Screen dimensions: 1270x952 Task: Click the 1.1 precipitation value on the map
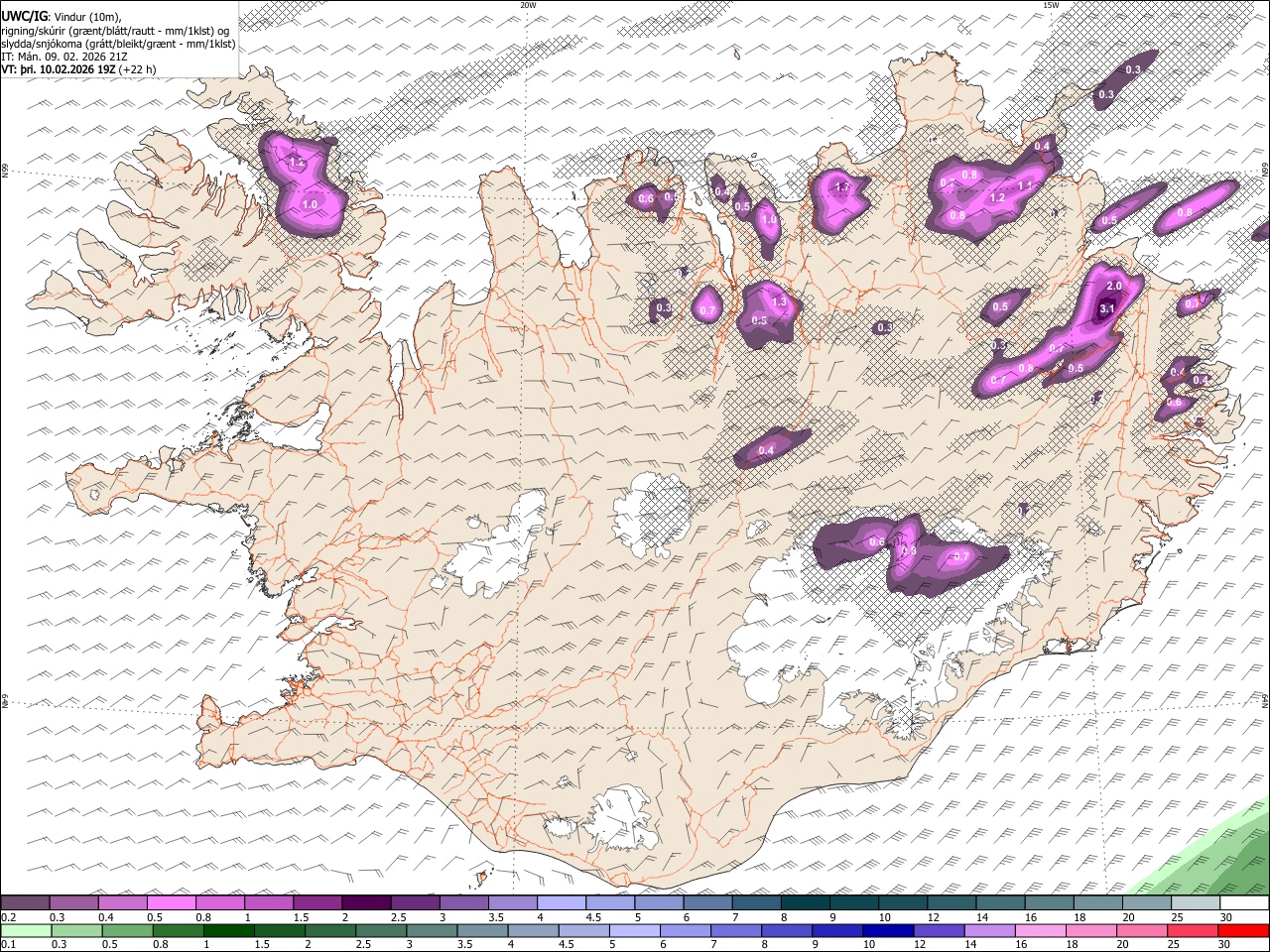coord(1025,184)
